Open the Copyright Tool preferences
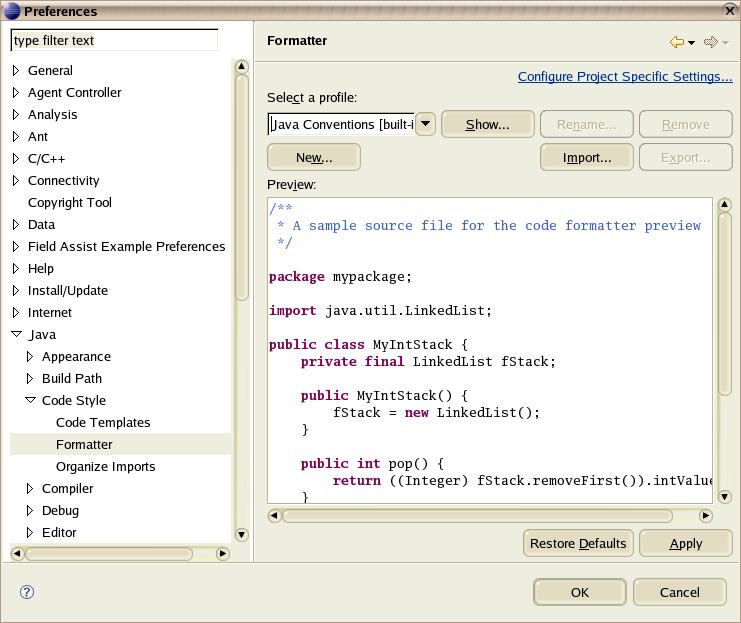 pyautogui.click(x=70, y=203)
